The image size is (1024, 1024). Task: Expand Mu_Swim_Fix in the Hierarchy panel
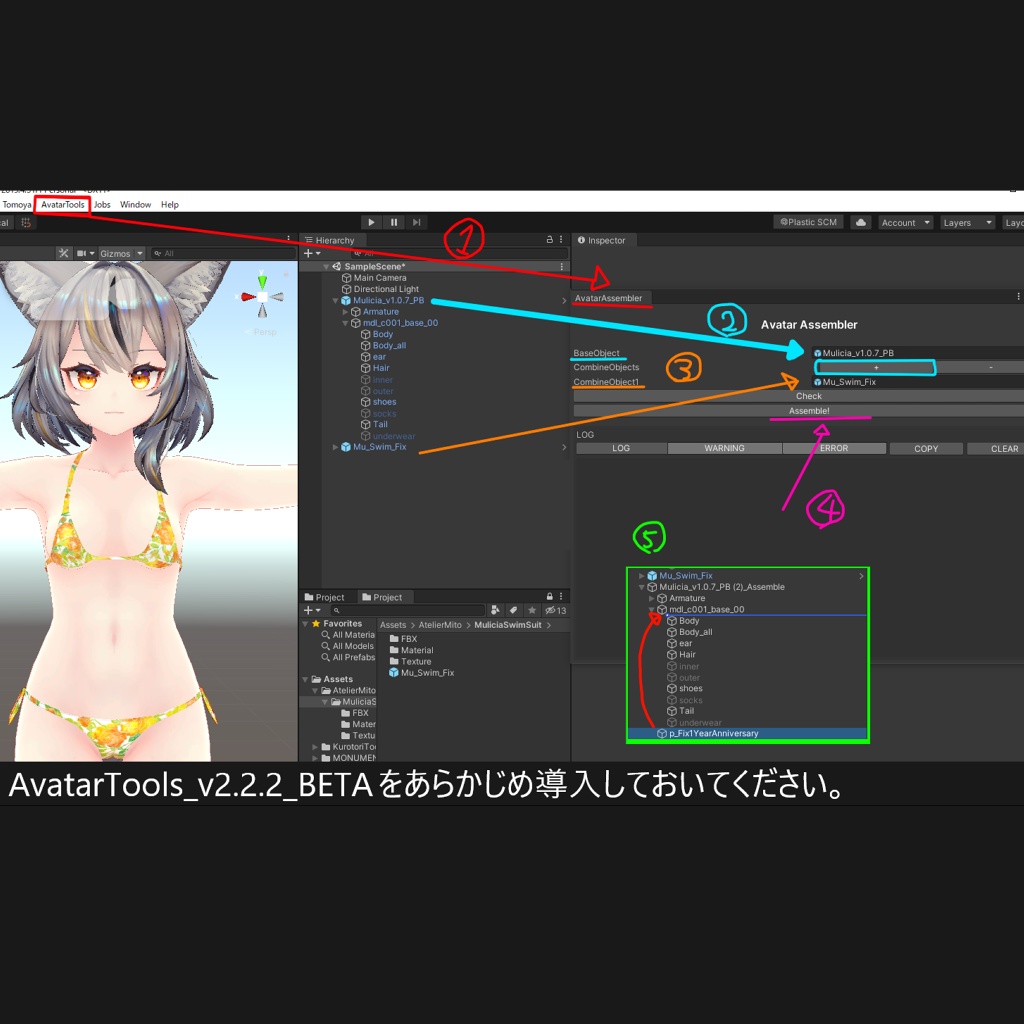[x=335, y=447]
